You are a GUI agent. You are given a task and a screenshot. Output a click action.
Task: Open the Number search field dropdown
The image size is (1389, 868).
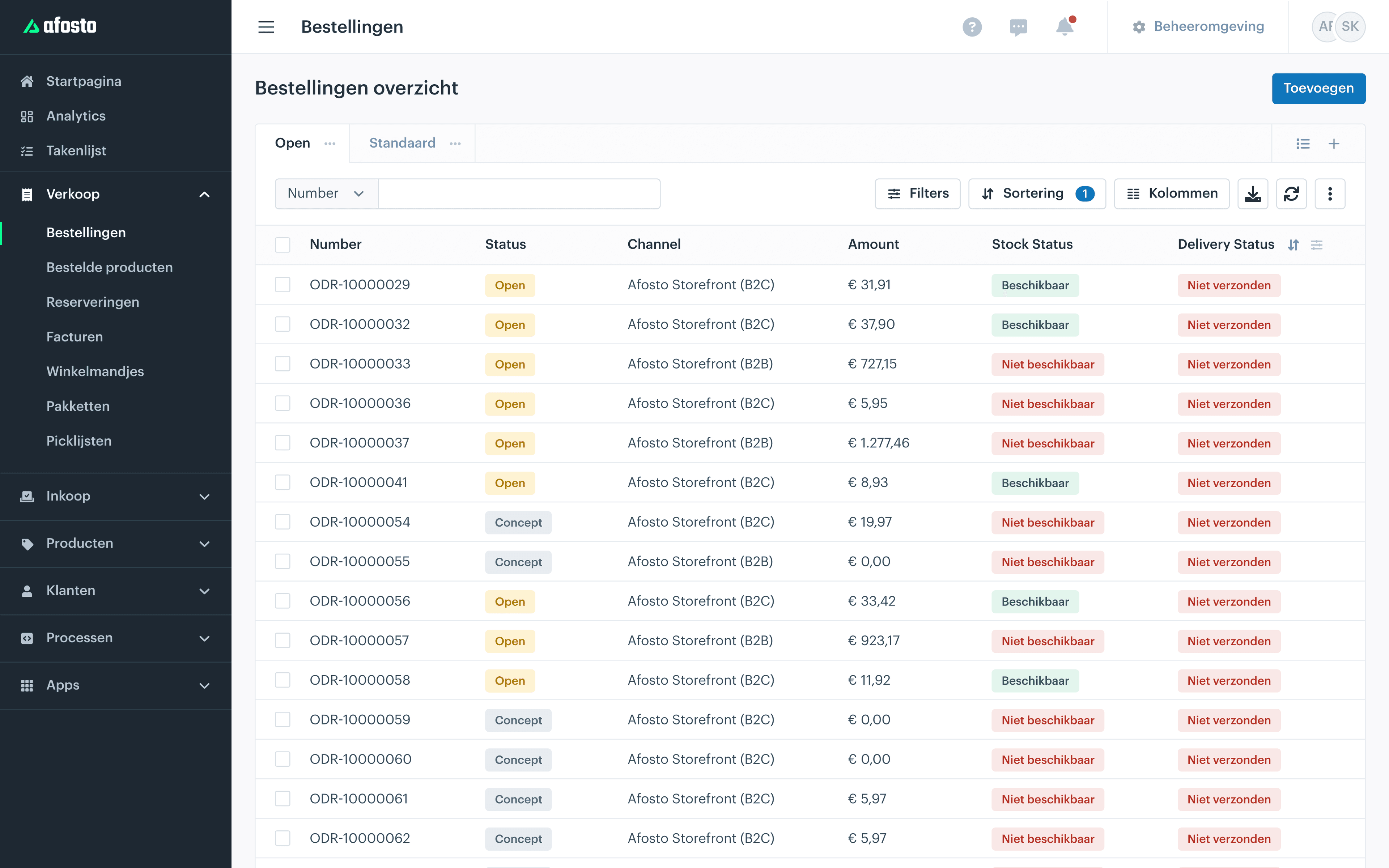click(x=327, y=194)
